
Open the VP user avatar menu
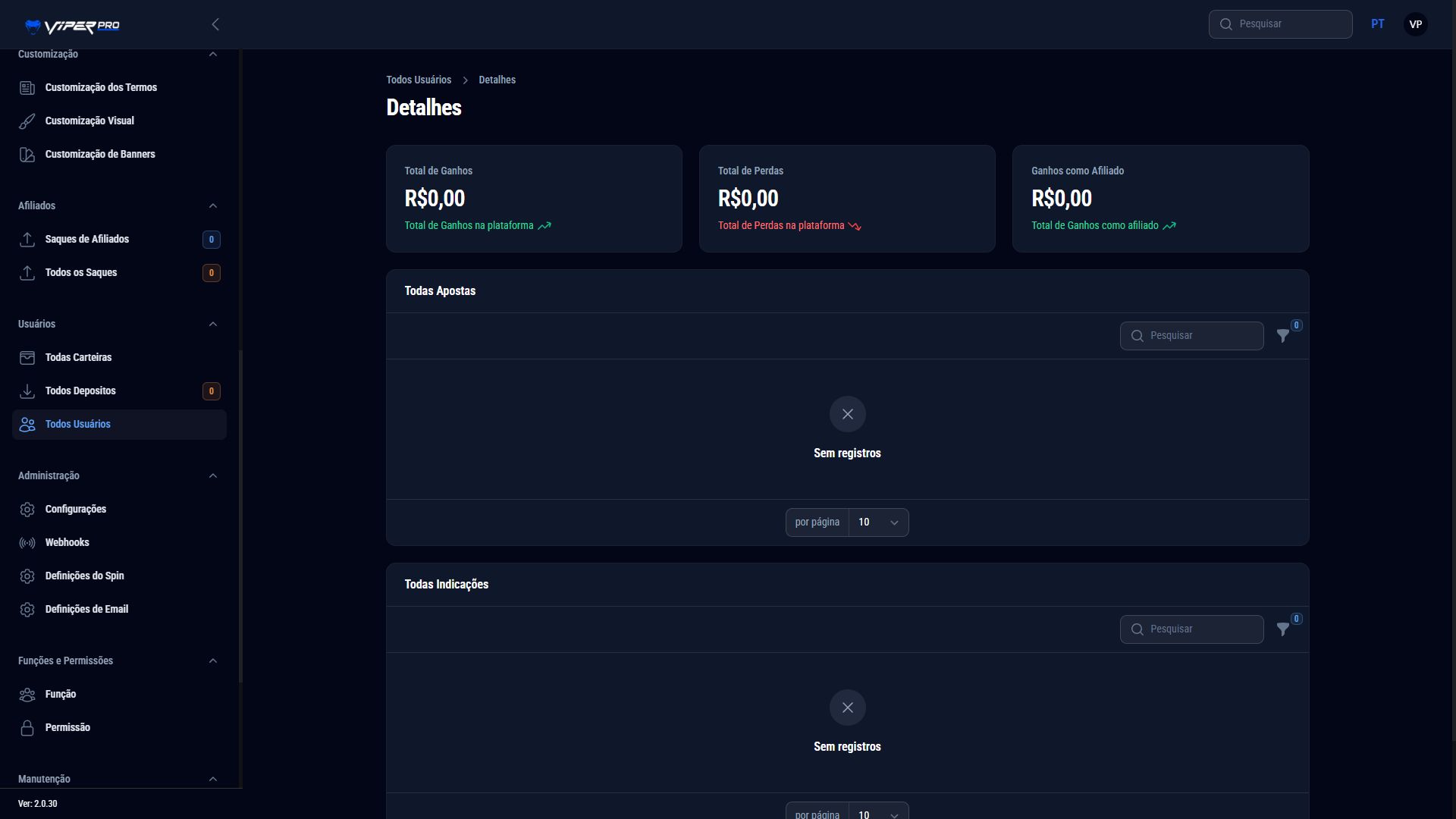click(x=1415, y=24)
